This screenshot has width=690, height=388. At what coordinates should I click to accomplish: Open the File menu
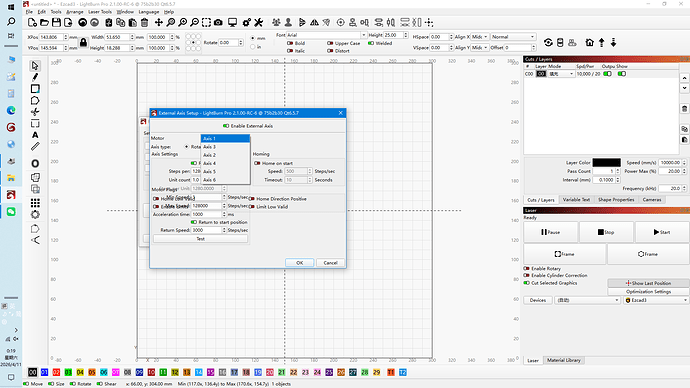coord(29,12)
